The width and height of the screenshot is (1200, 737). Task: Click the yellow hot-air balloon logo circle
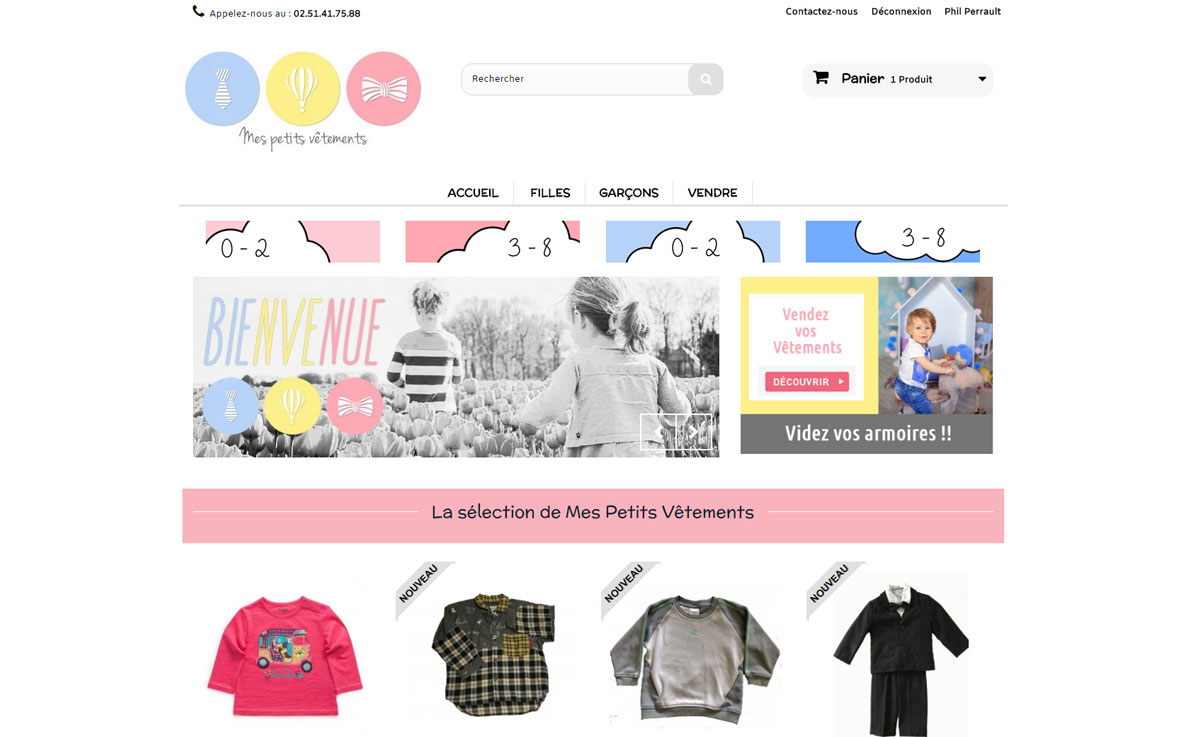[303, 89]
